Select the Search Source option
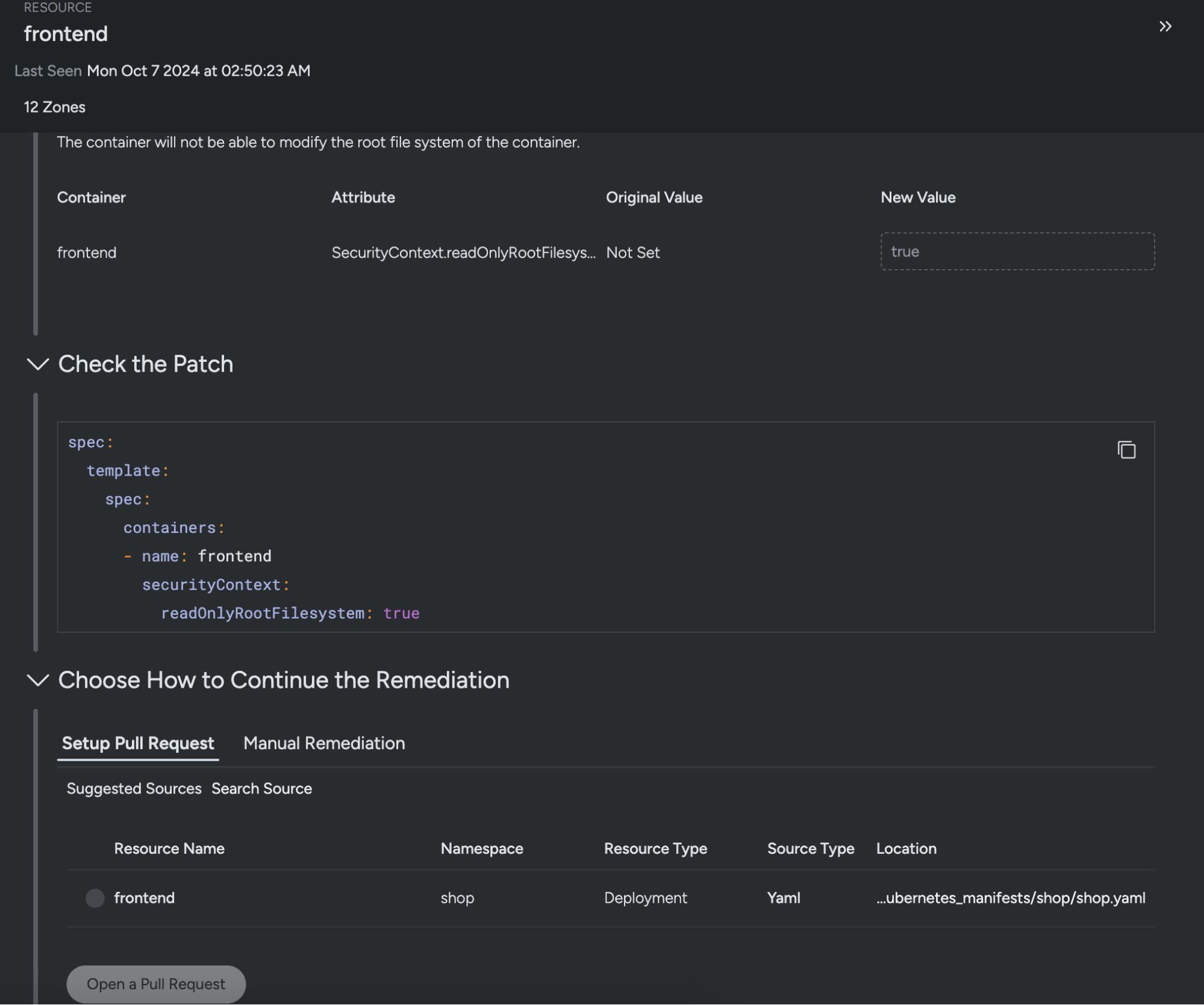1204x1005 pixels. click(261, 788)
